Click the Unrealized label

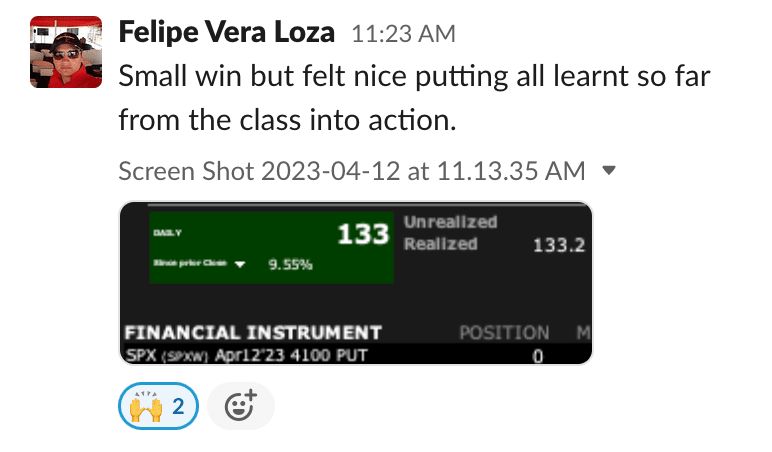[450, 222]
